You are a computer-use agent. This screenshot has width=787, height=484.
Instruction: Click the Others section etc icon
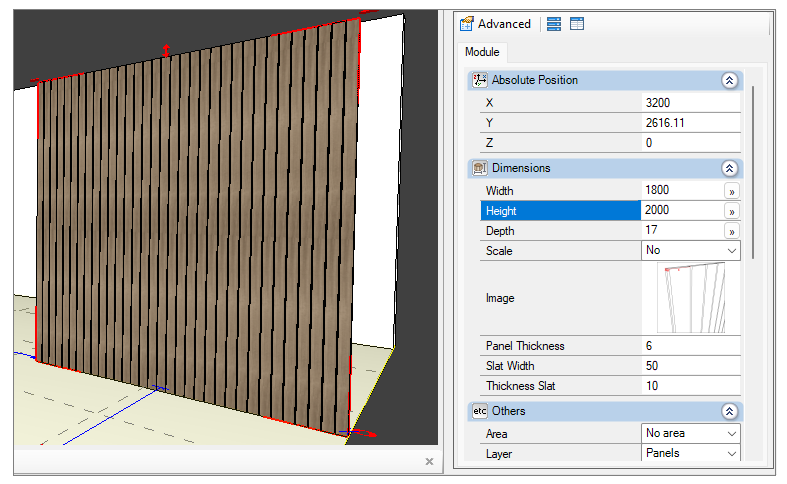(480, 411)
